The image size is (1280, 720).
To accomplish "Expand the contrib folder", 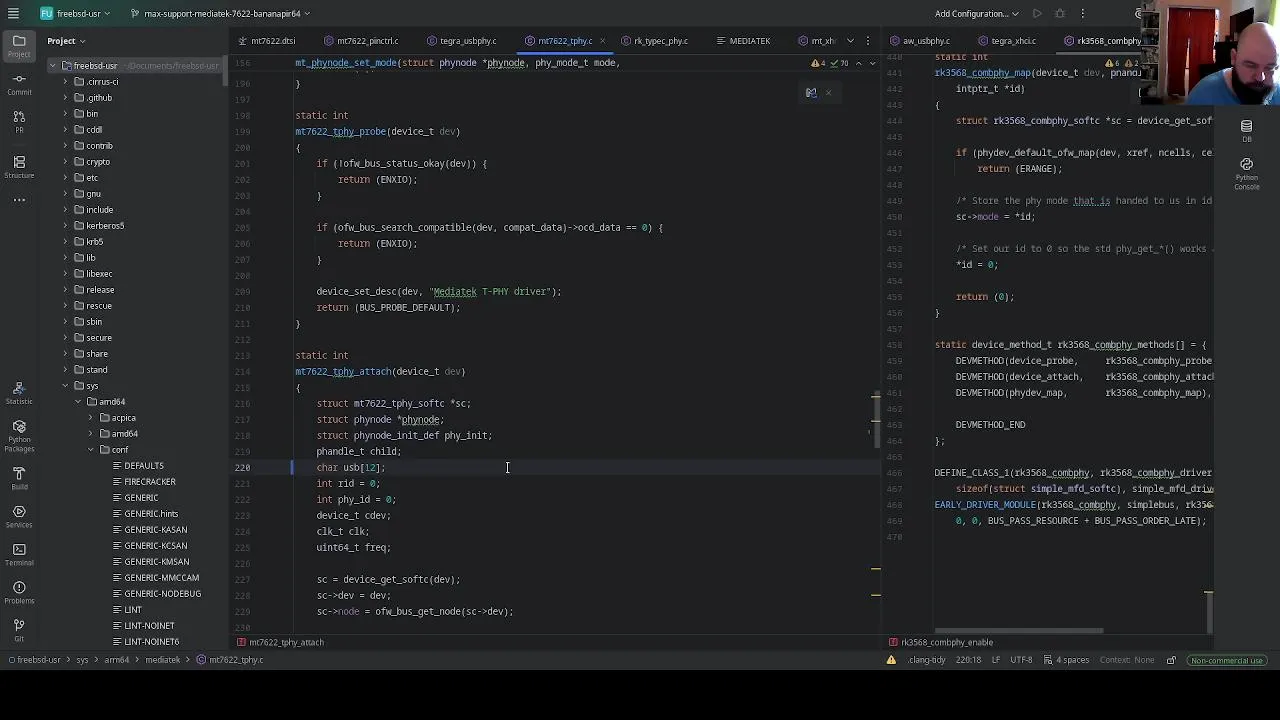I will click(66, 146).
